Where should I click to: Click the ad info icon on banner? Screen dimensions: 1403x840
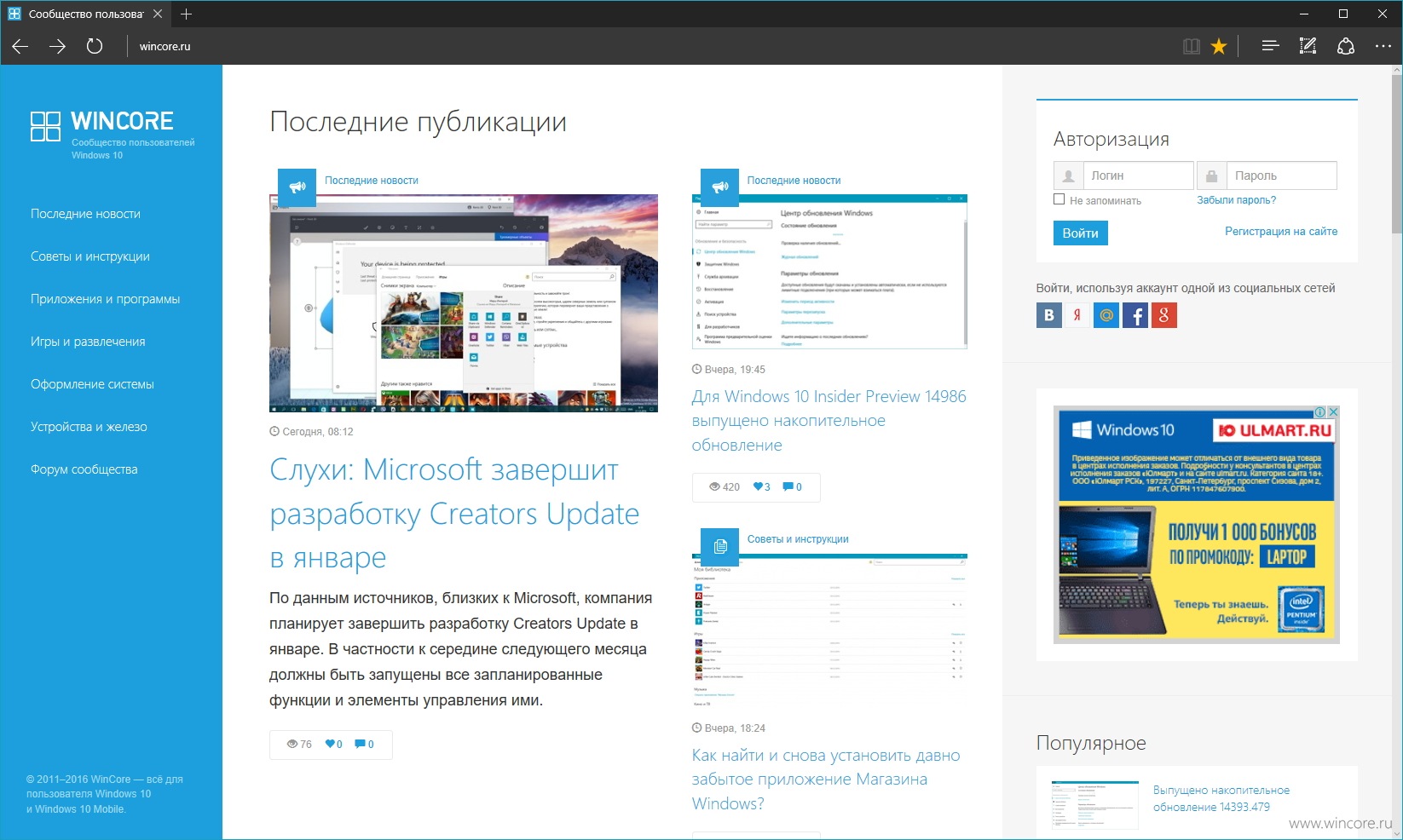point(1319,411)
